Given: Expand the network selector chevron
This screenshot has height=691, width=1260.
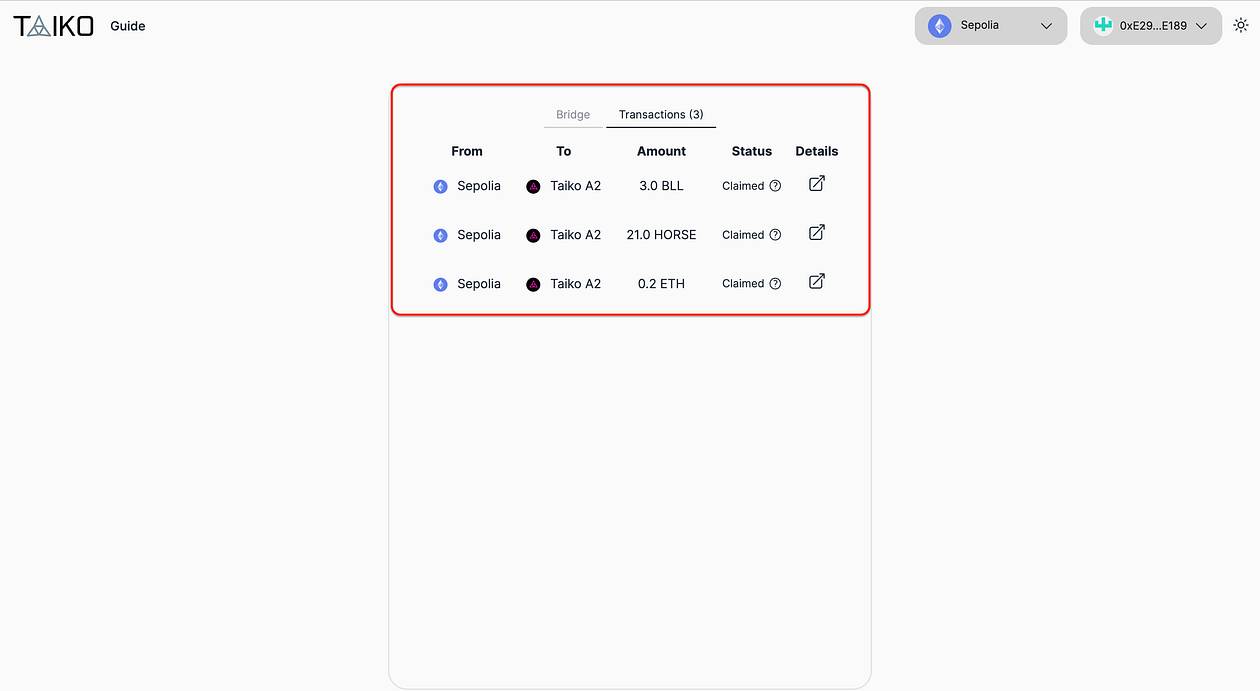Looking at the screenshot, I should coord(1046,26).
